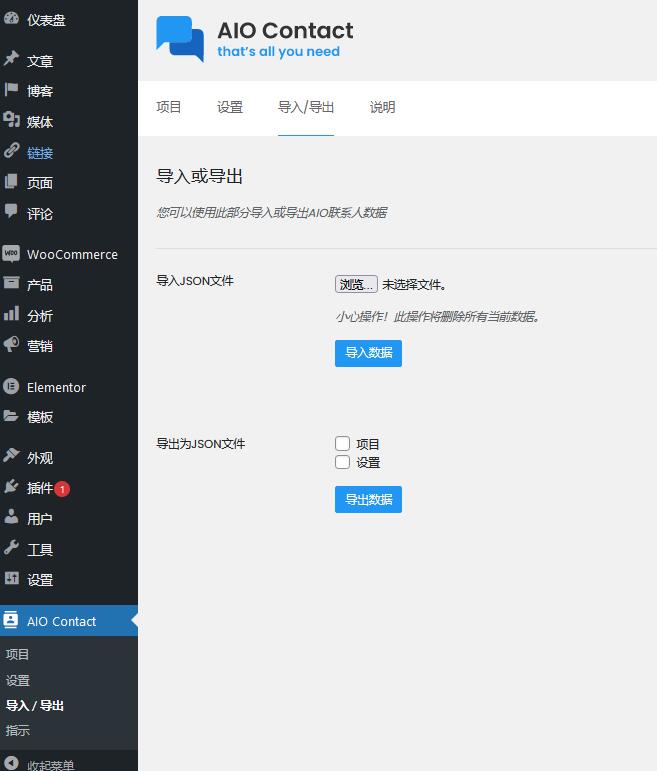Image resolution: width=657 pixels, height=771 pixels.
Task: Click the WooCommerce logo icon
Action: pyautogui.click(x=11, y=254)
